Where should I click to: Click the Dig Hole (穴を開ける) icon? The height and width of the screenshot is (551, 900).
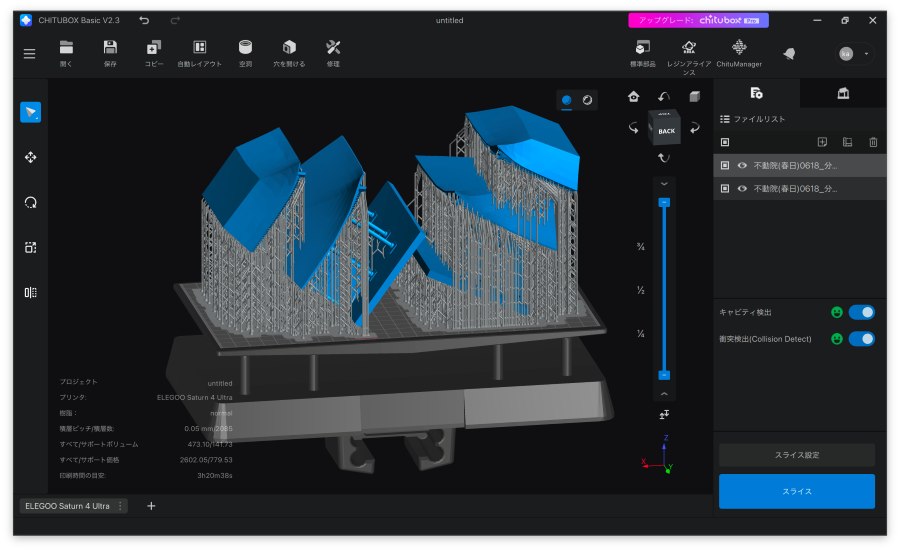[x=289, y=47]
